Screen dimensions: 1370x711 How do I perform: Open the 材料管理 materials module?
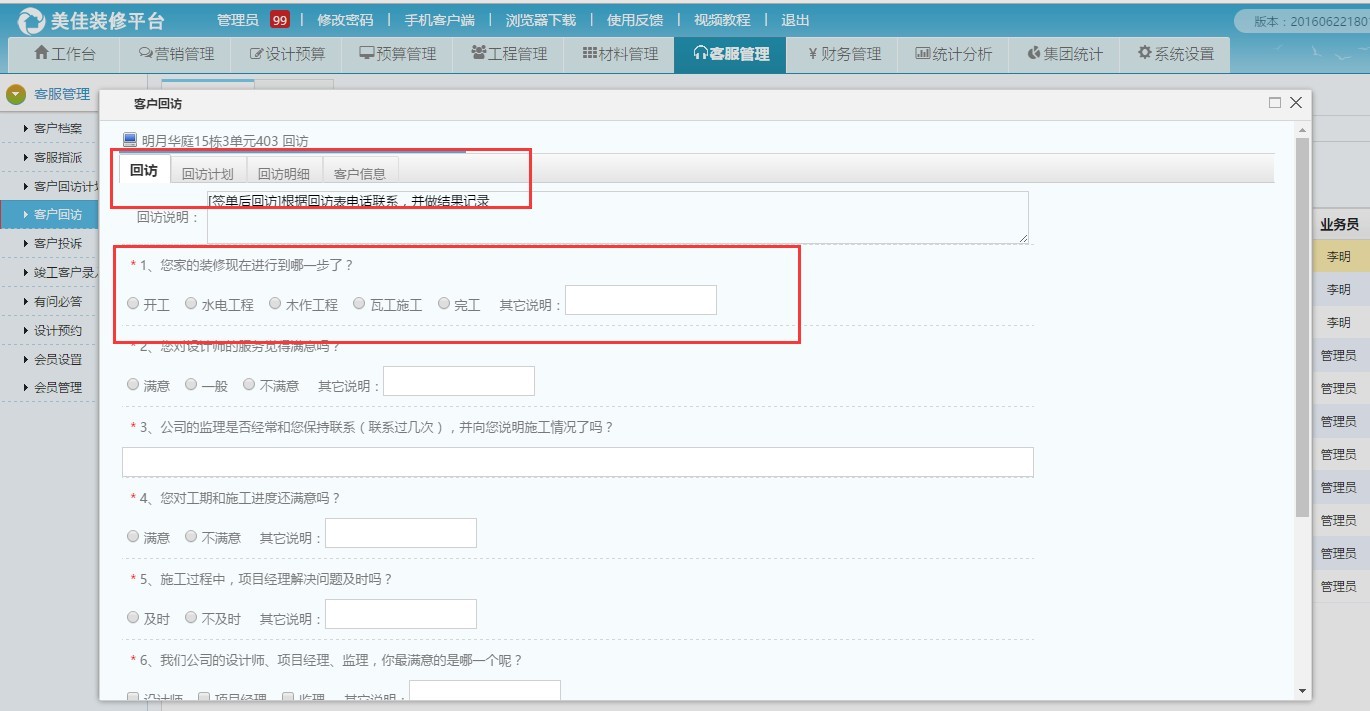pyautogui.click(x=620, y=55)
